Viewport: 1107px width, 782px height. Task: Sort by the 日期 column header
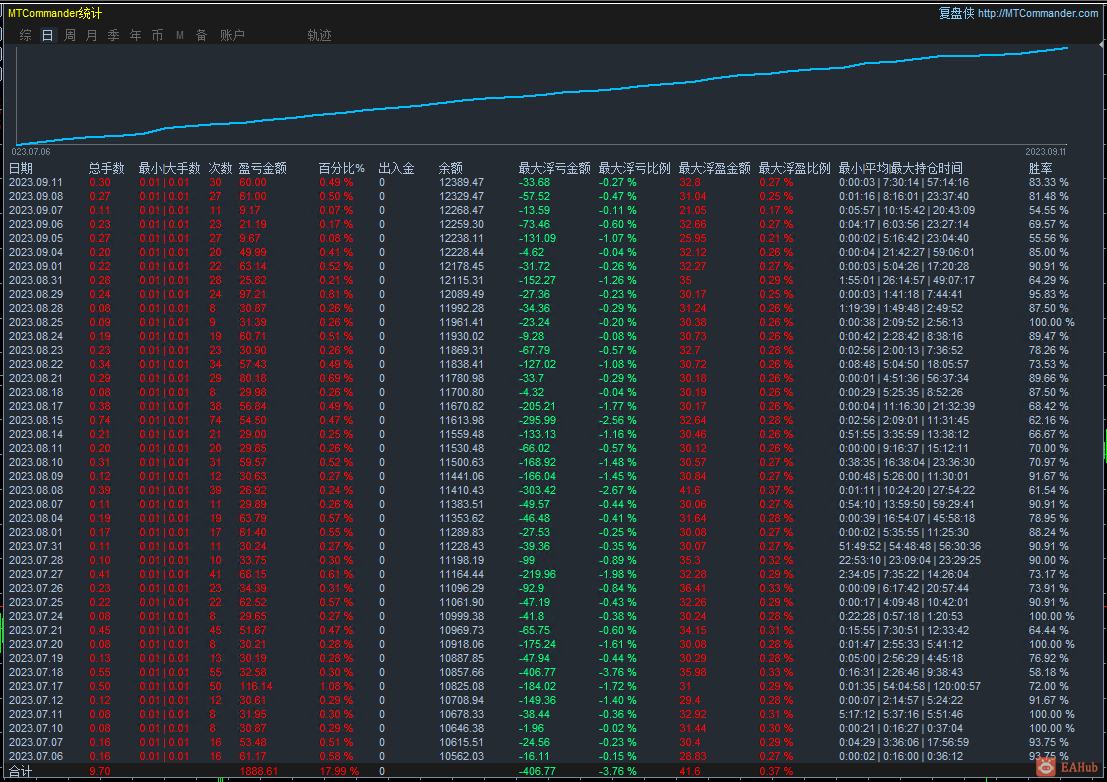coord(21,168)
